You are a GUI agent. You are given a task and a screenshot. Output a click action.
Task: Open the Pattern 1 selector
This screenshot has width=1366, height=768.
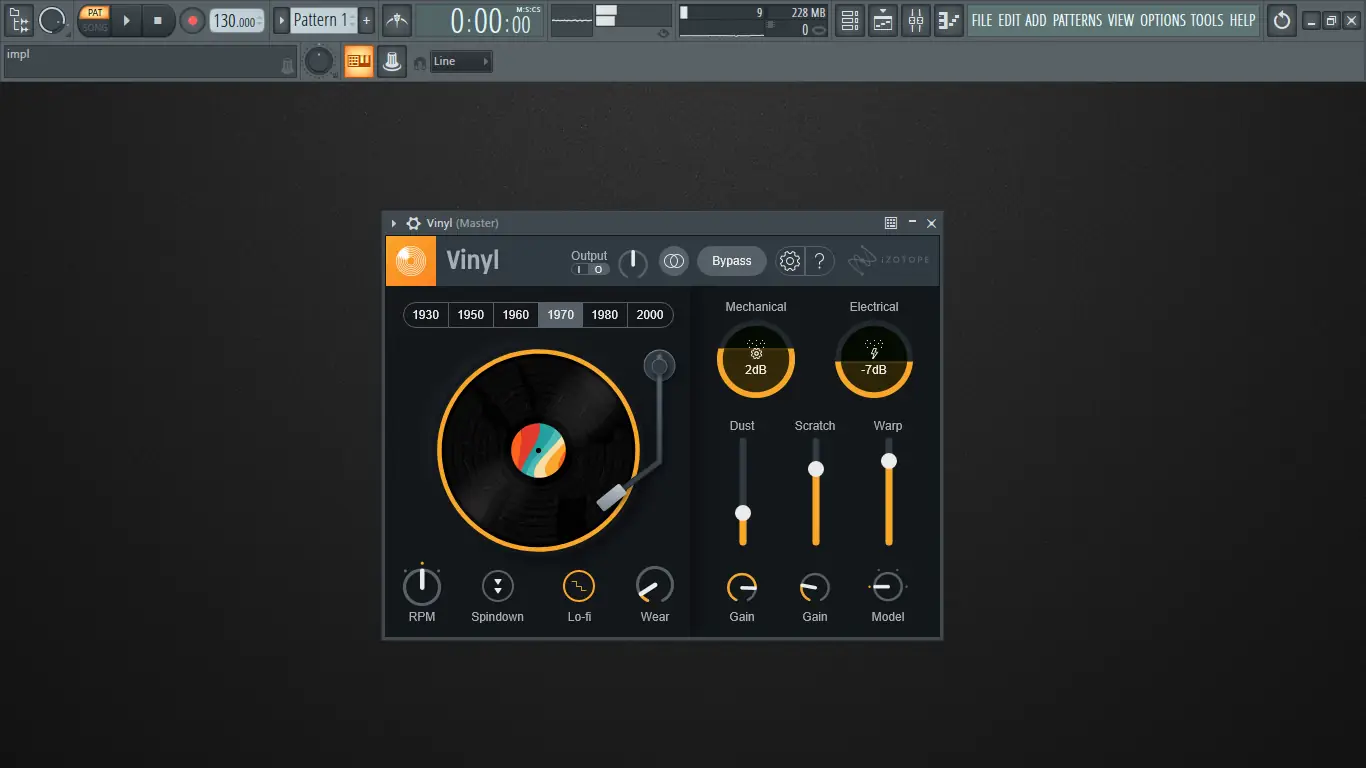(x=322, y=20)
